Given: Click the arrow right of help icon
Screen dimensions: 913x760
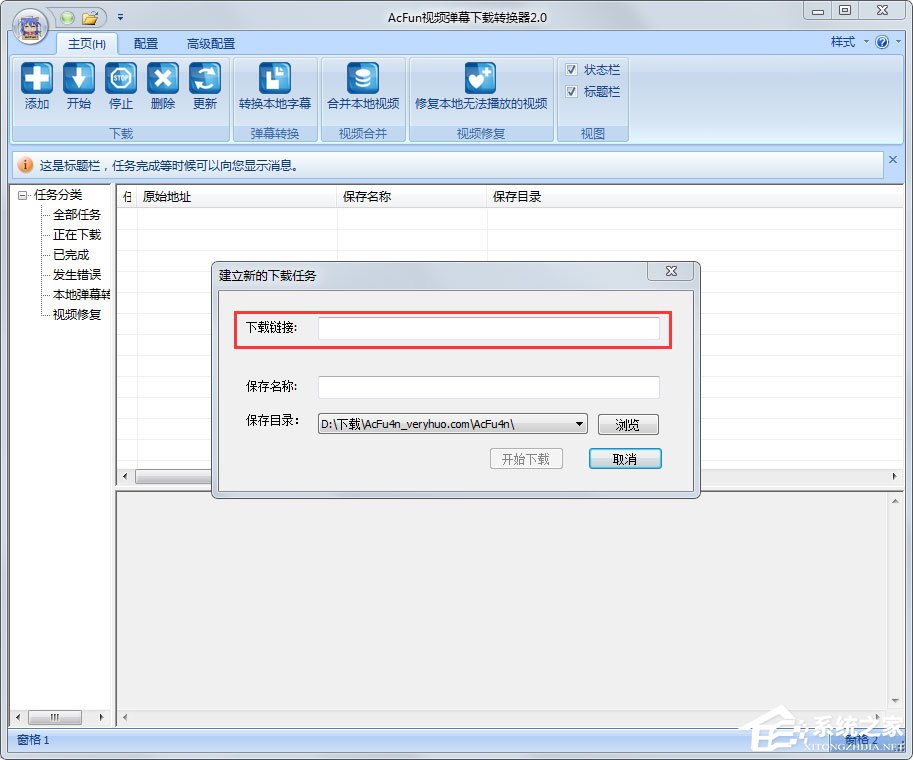Looking at the screenshot, I should 898,41.
